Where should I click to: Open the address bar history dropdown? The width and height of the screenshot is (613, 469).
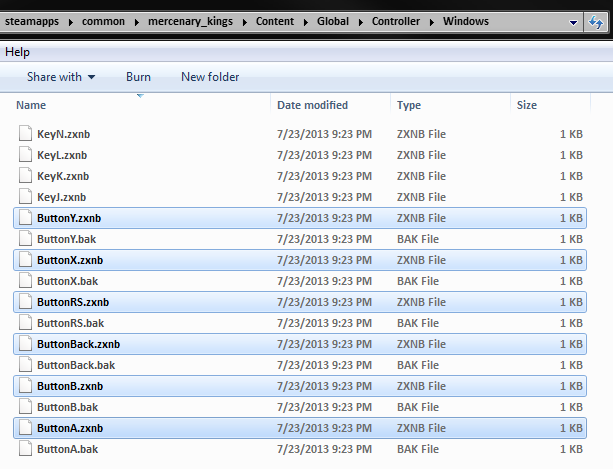click(573, 22)
